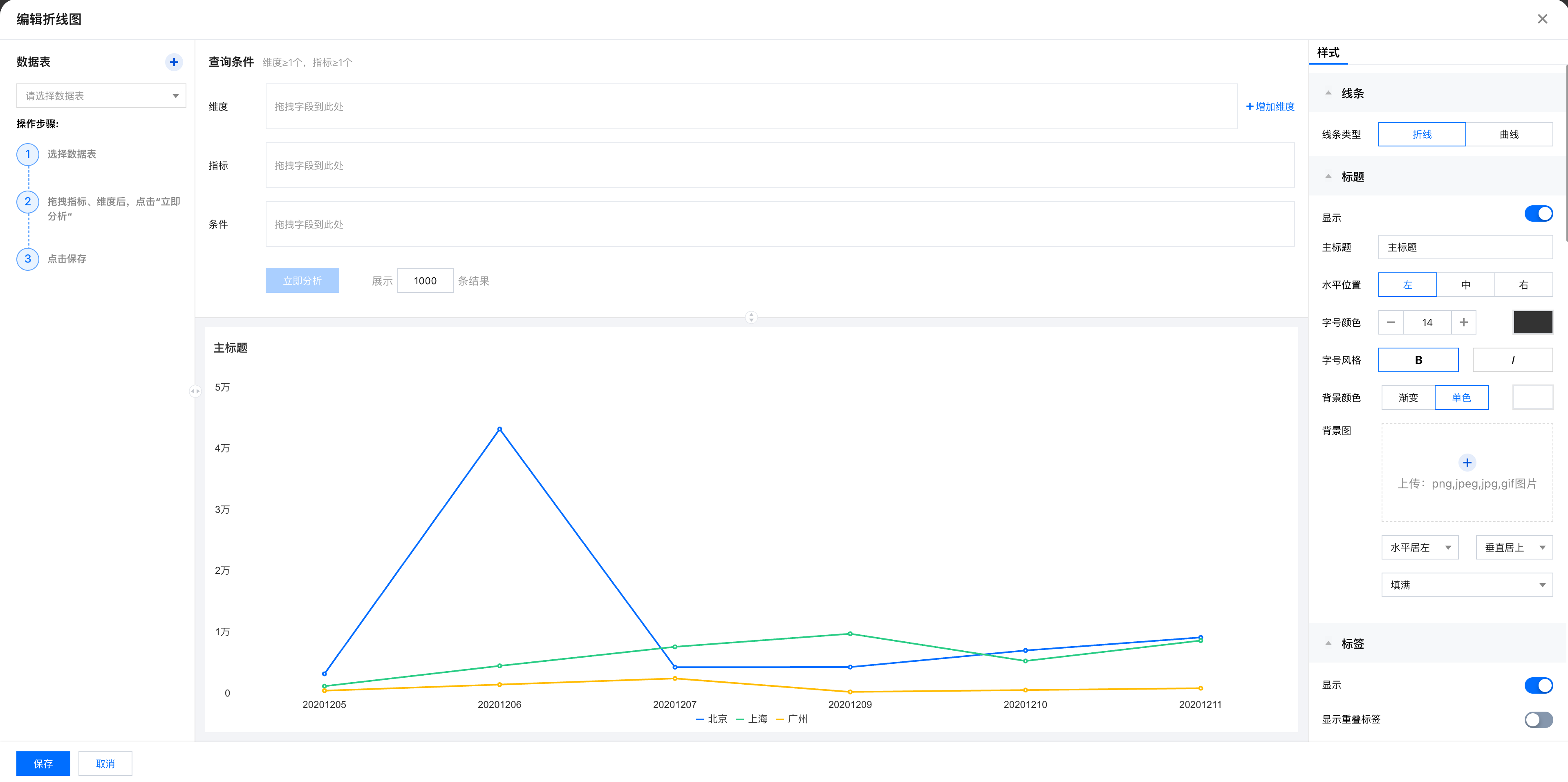The width and height of the screenshot is (1568, 782).
Task: Enable bold B font style
Action: pyautogui.click(x=1418, y=361)
